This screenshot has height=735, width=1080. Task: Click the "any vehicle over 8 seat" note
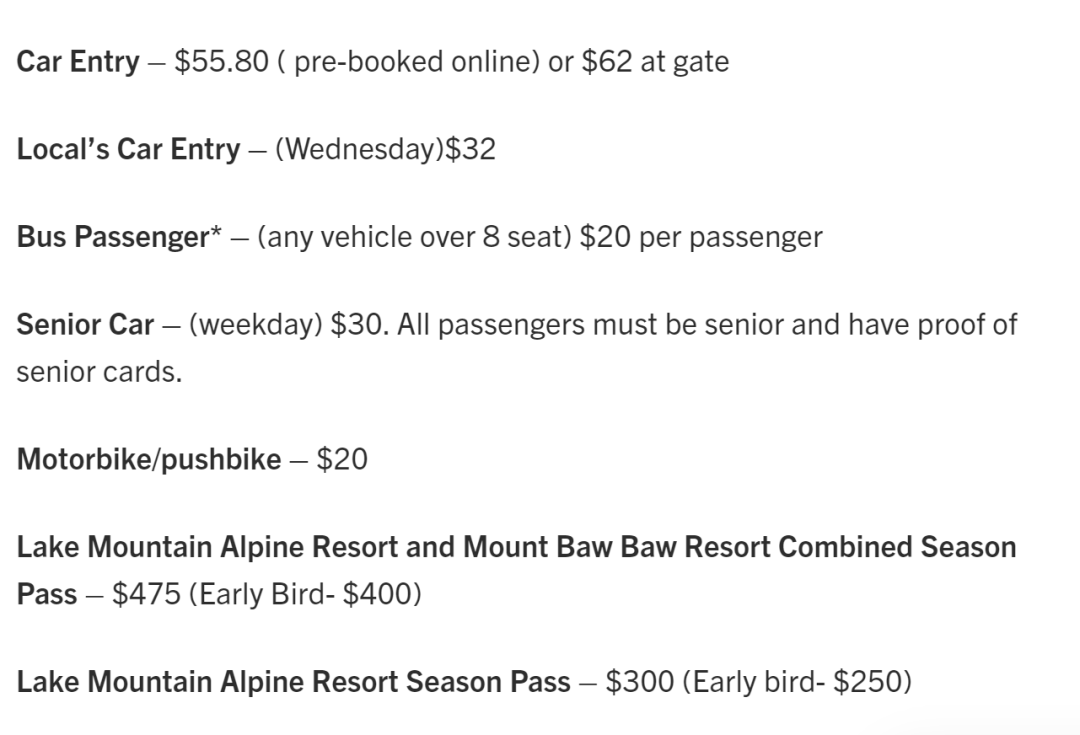click(414, 238)
